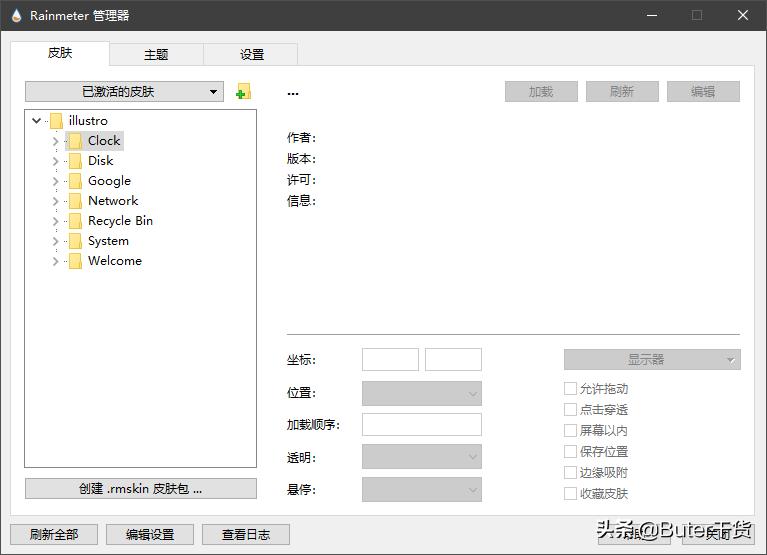
Task: Toggle the 保存位置 checkbox
Action: [570, 452]
